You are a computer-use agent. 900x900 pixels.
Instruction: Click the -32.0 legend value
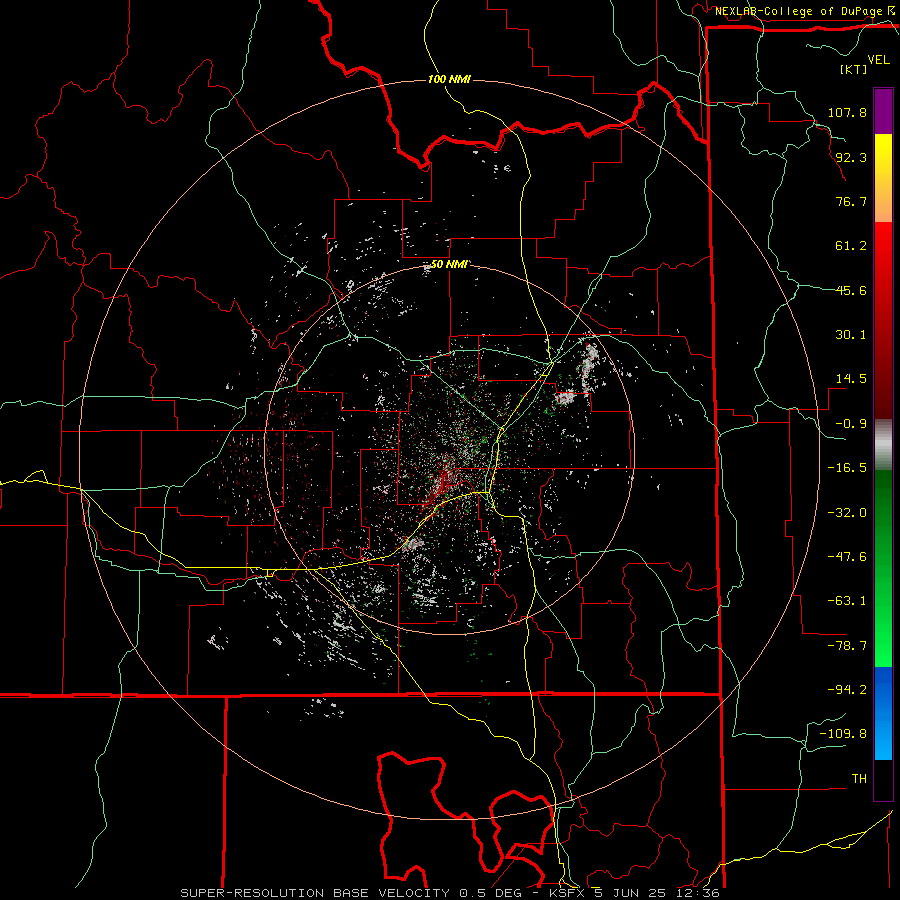coord(847,513)
